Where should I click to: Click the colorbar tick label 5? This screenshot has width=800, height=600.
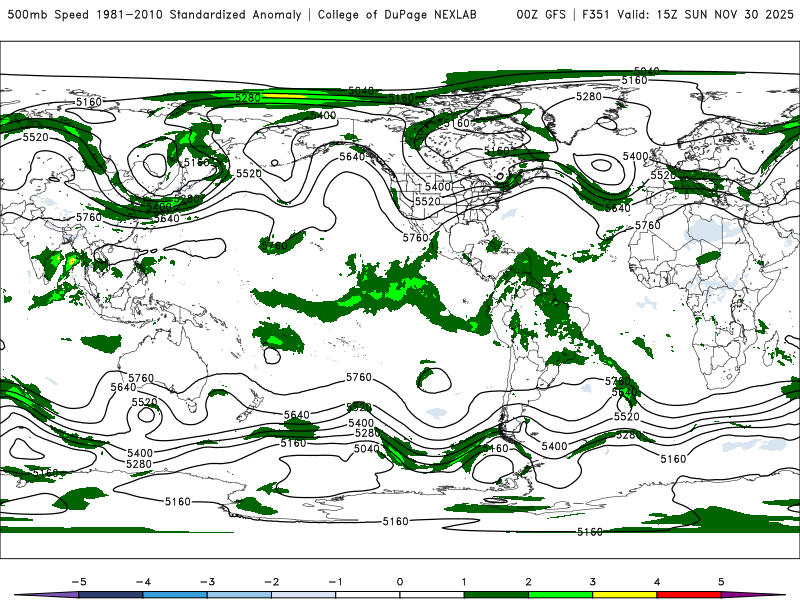(721, 582)
